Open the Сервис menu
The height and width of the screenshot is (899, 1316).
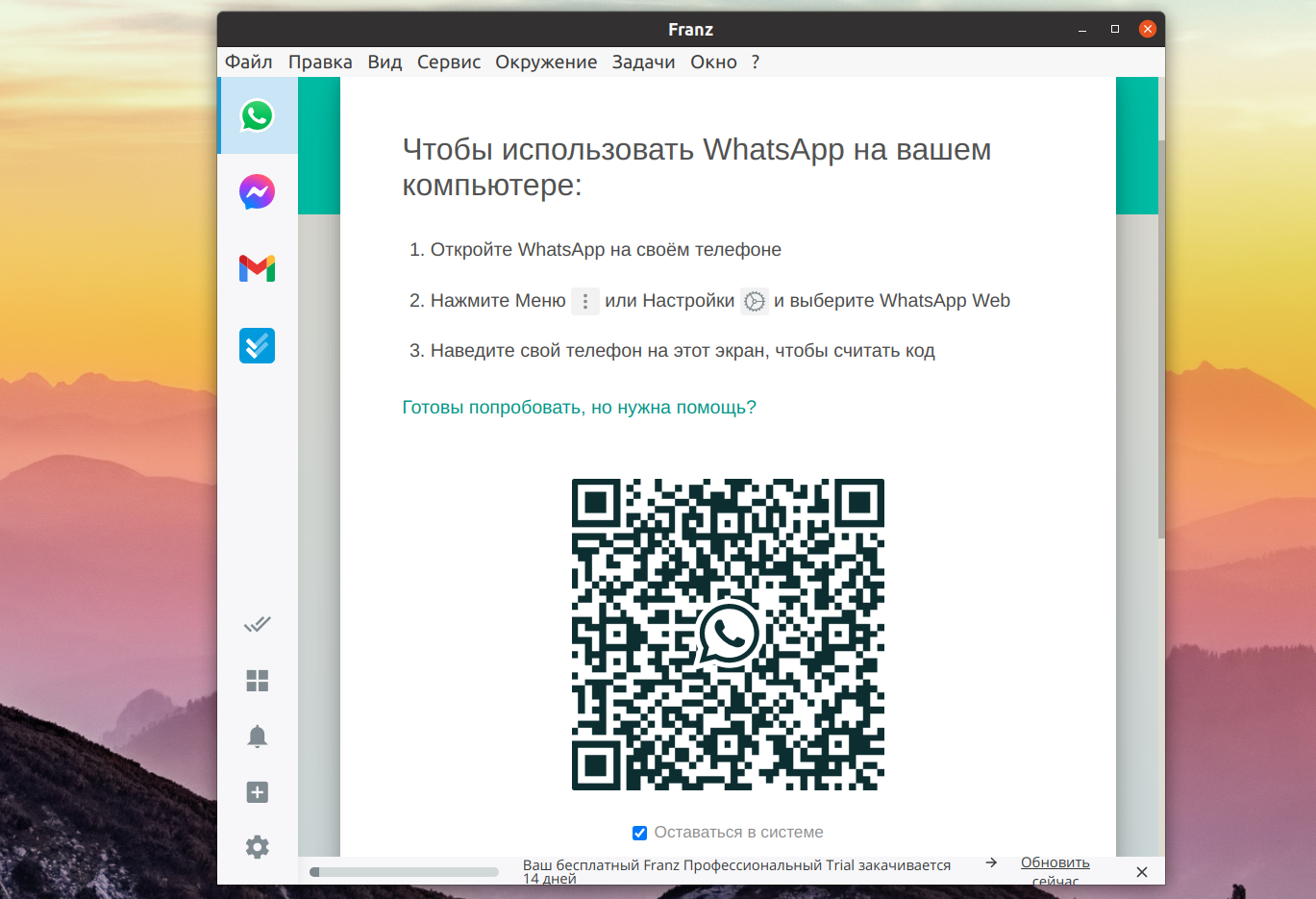point(449,62)
